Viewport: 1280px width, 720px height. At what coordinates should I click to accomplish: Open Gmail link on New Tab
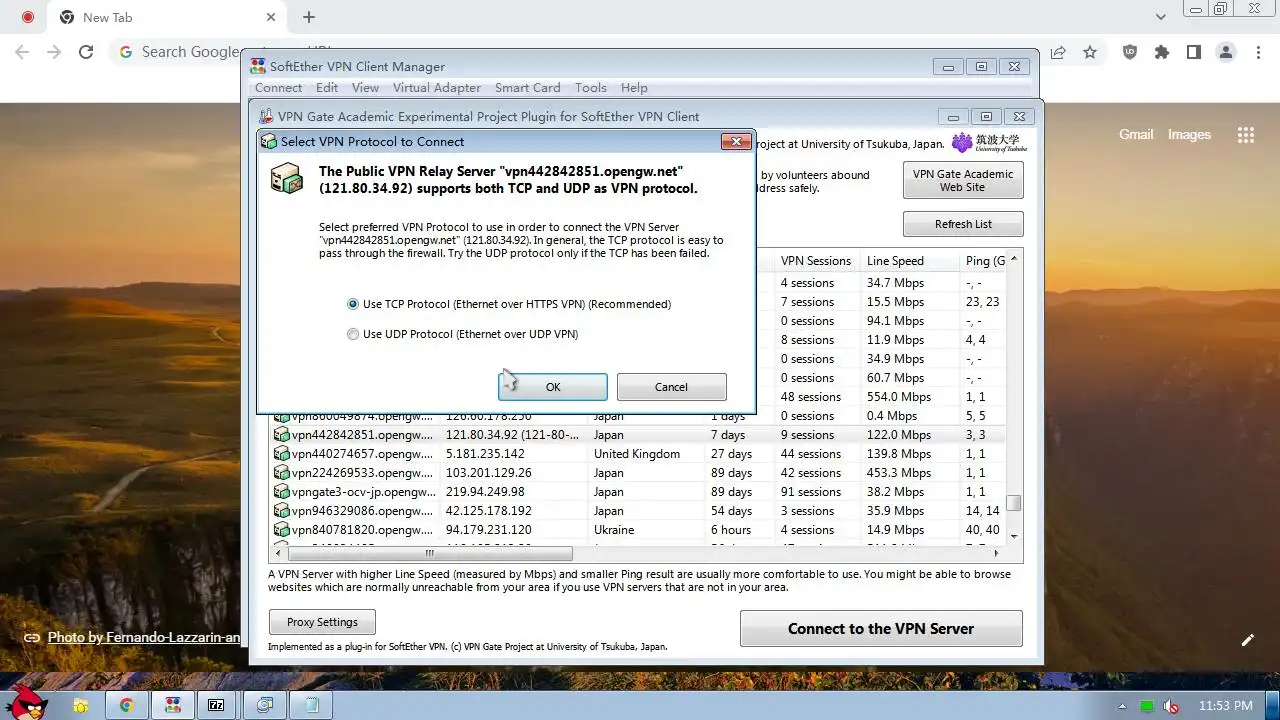(x=1136, y=134)
